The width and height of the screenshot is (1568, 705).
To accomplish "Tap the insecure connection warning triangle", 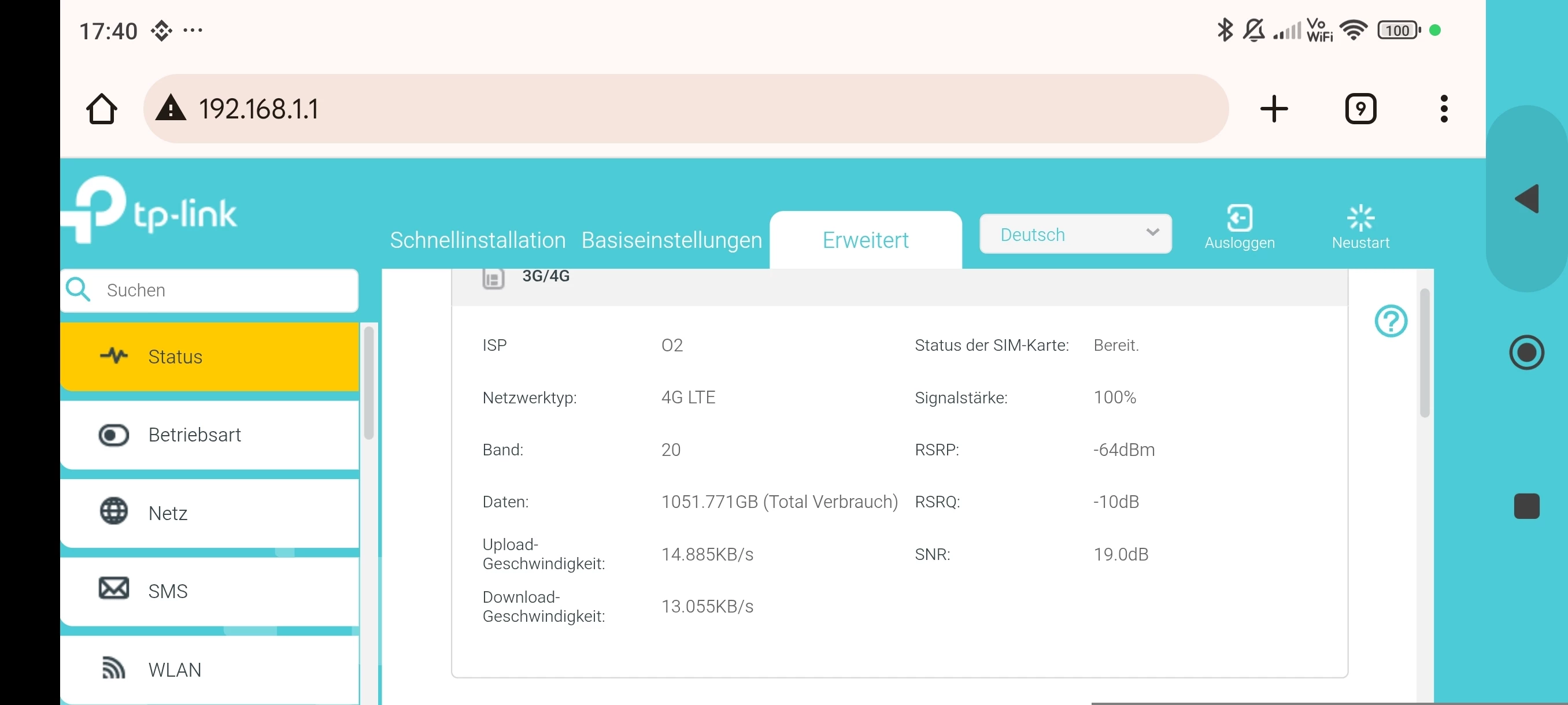I will click(171, 108).
